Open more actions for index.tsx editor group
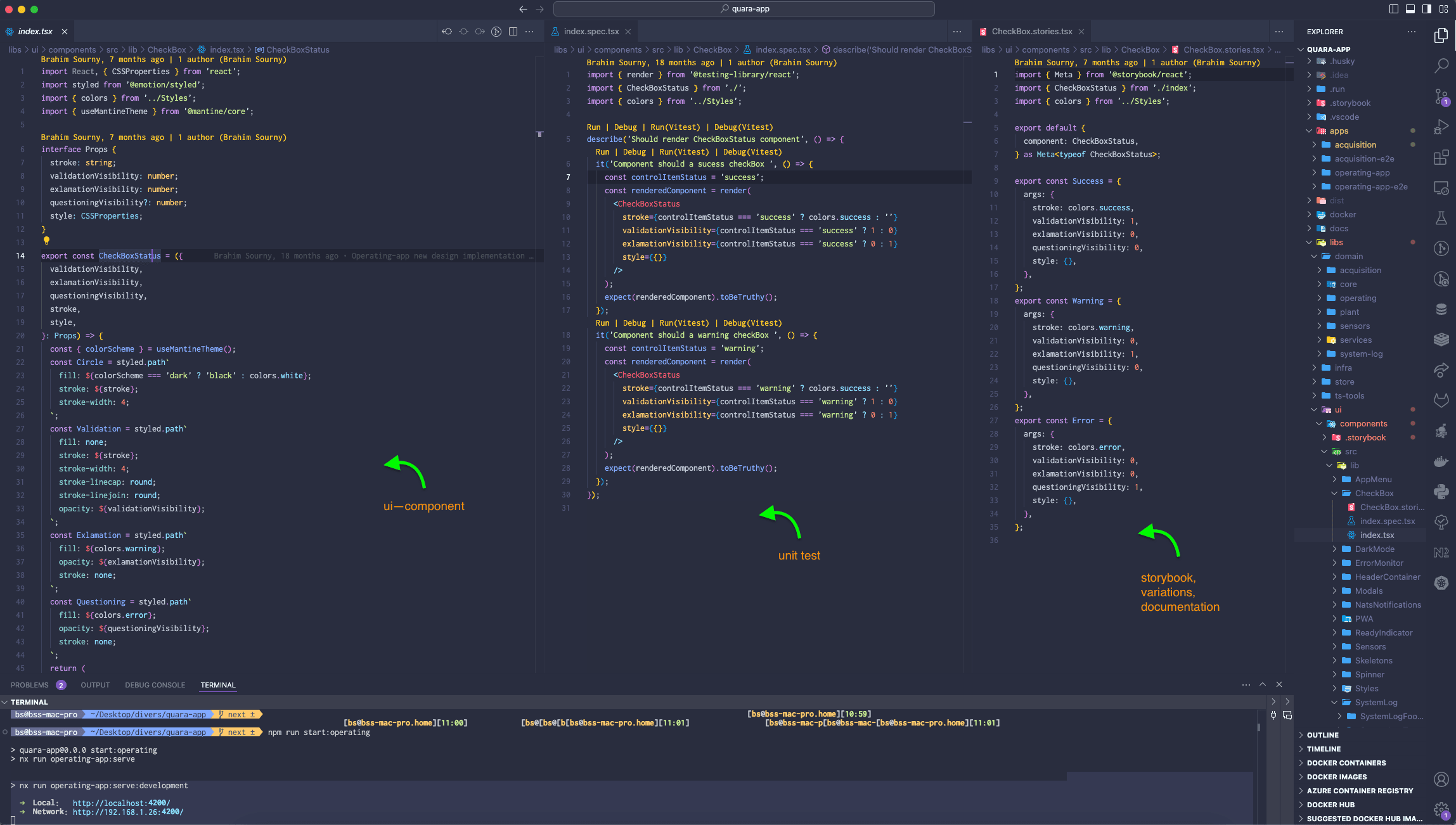1456x825 pixels. click(529, 32)
